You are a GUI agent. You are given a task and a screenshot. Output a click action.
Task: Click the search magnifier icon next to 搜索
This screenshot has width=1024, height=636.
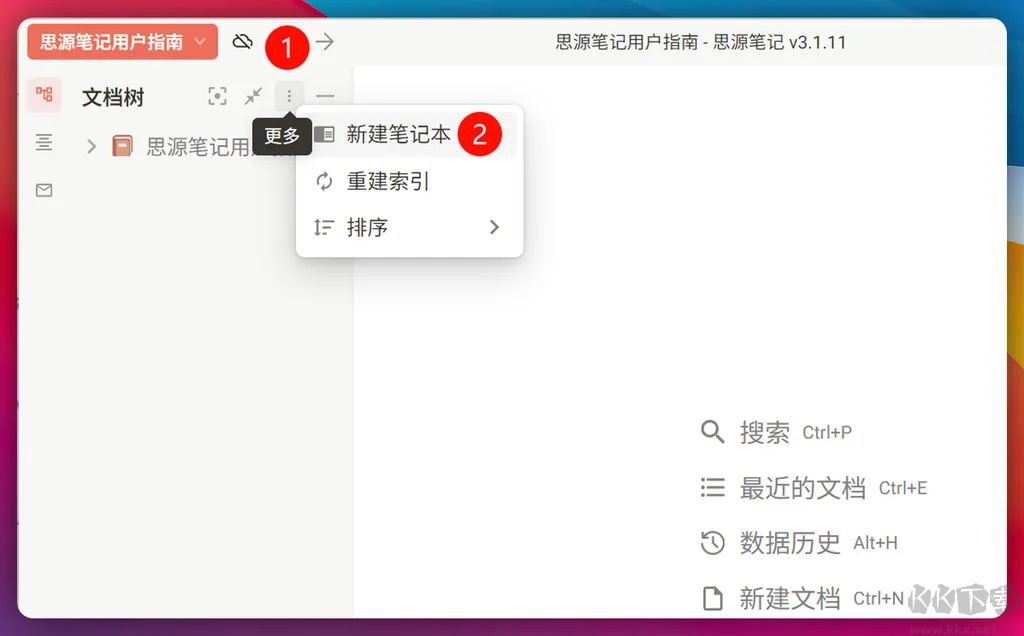(x=712, y=432)
